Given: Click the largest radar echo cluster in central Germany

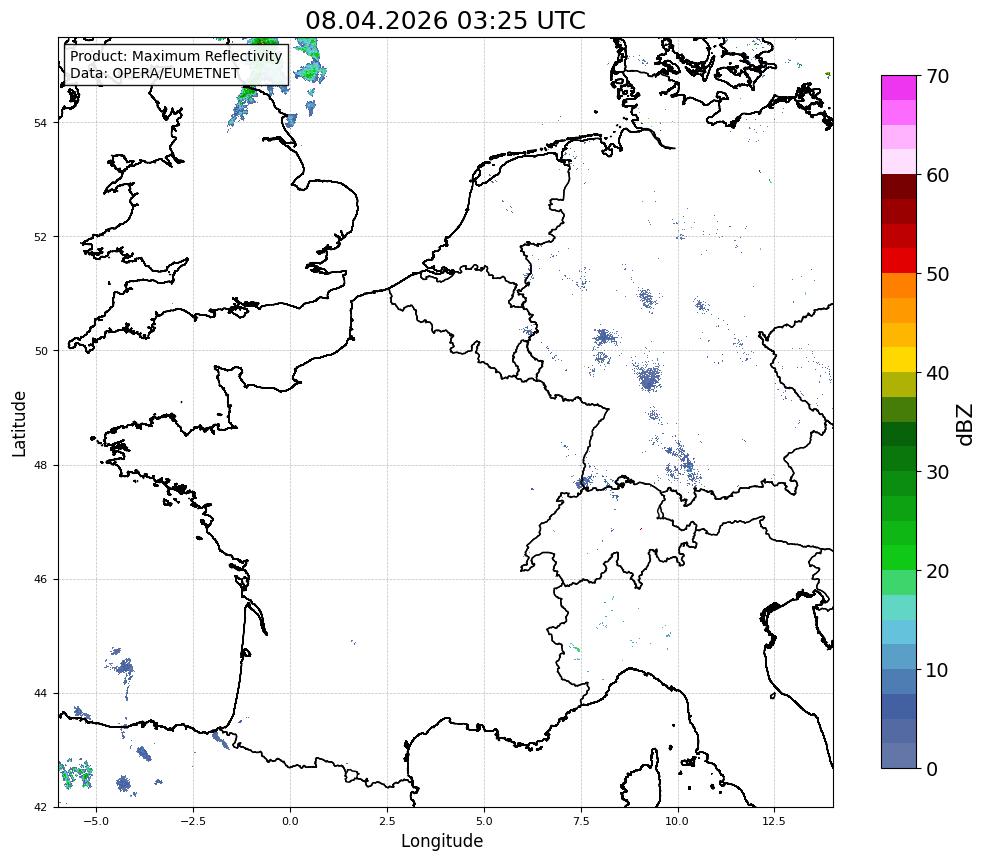Looking at the screenshot, I should click(x=650, y=378).
